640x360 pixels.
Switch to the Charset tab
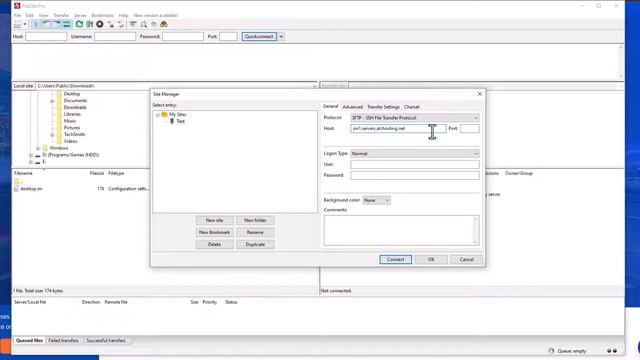411,107
